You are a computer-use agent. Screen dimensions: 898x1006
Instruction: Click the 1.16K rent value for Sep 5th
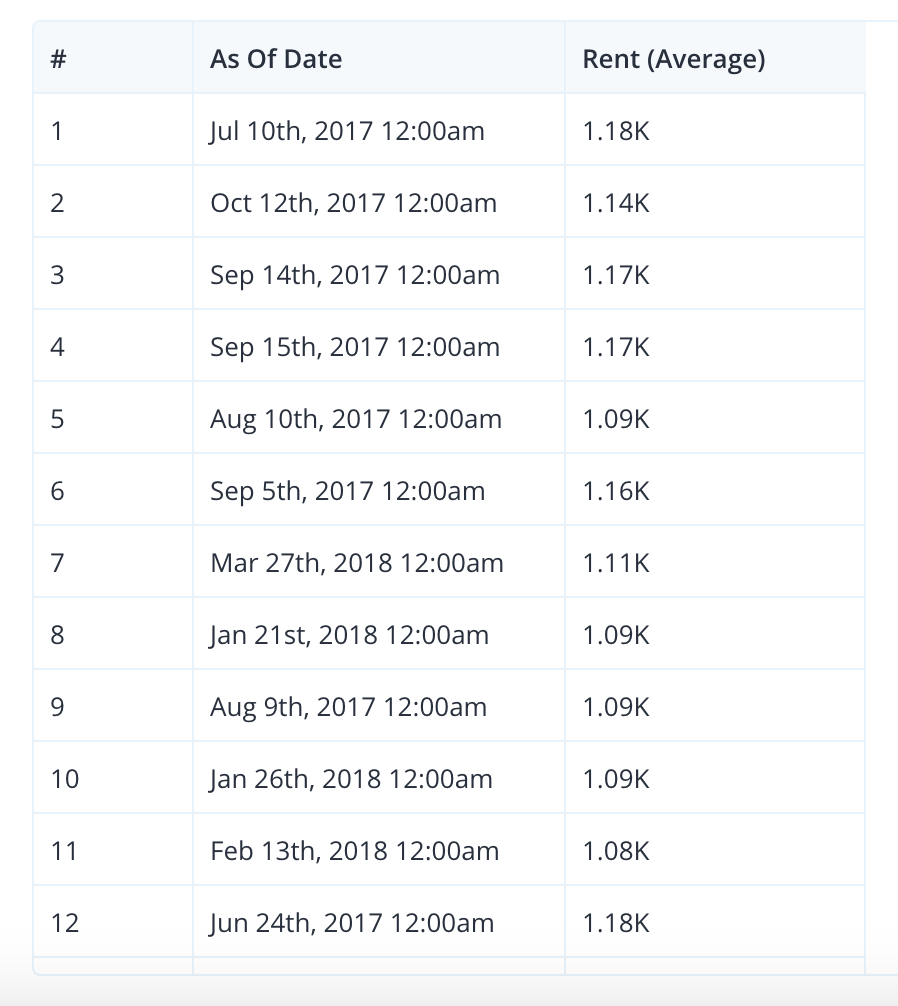click(x=616, y=490)
